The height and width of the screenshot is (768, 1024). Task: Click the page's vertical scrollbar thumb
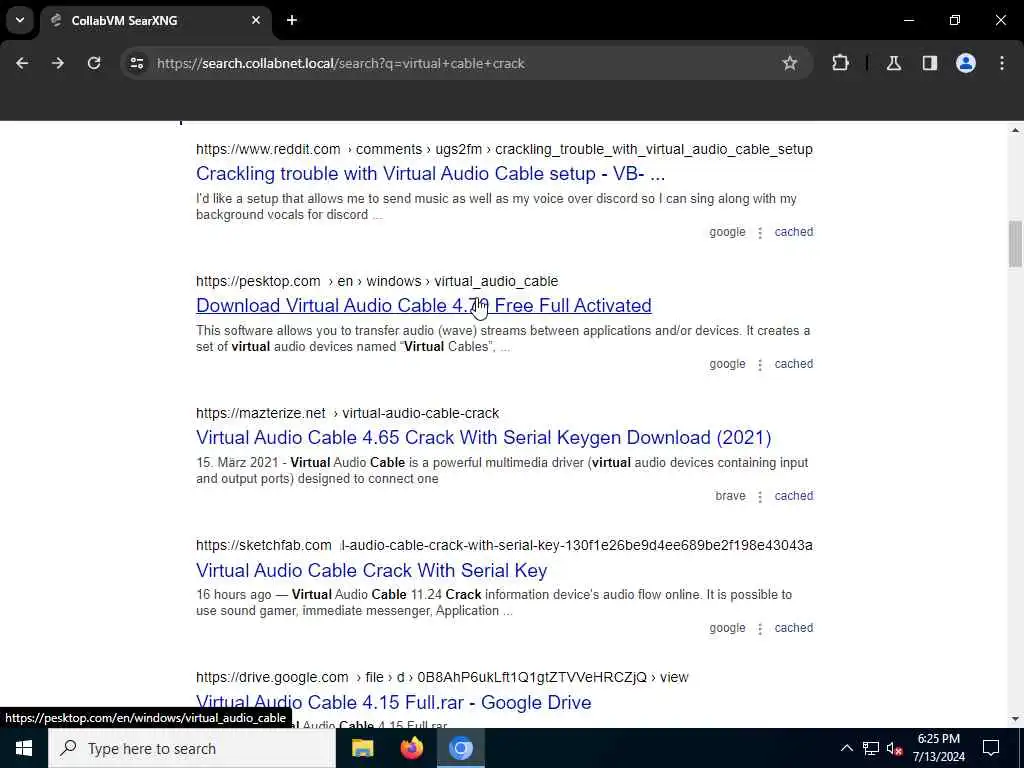pyautogui.click(x=1015, y=244)
